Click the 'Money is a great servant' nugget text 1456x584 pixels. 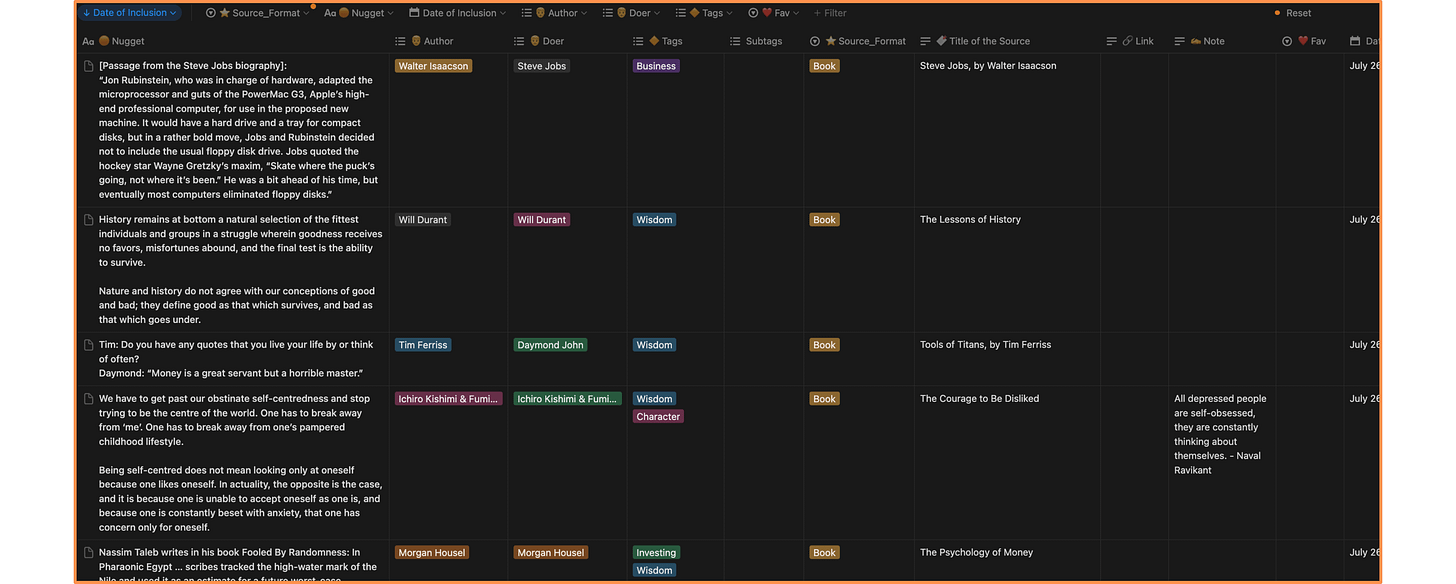(x=236, y=359)
